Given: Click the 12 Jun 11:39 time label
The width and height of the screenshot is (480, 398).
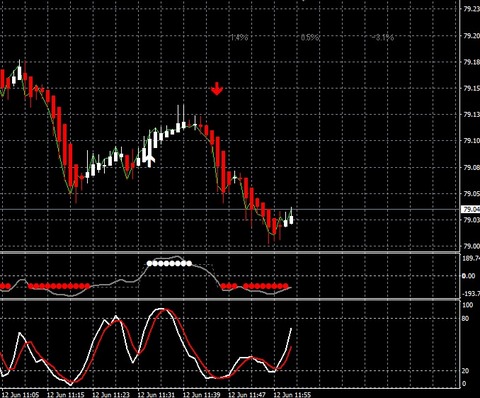Looking at the screenshot, I should [x=202, y=395].
